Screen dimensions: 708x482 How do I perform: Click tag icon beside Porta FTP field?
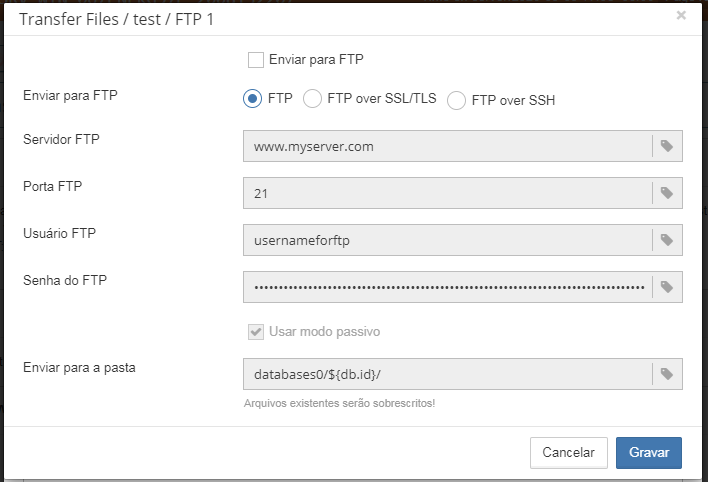(x=667, y=193)
